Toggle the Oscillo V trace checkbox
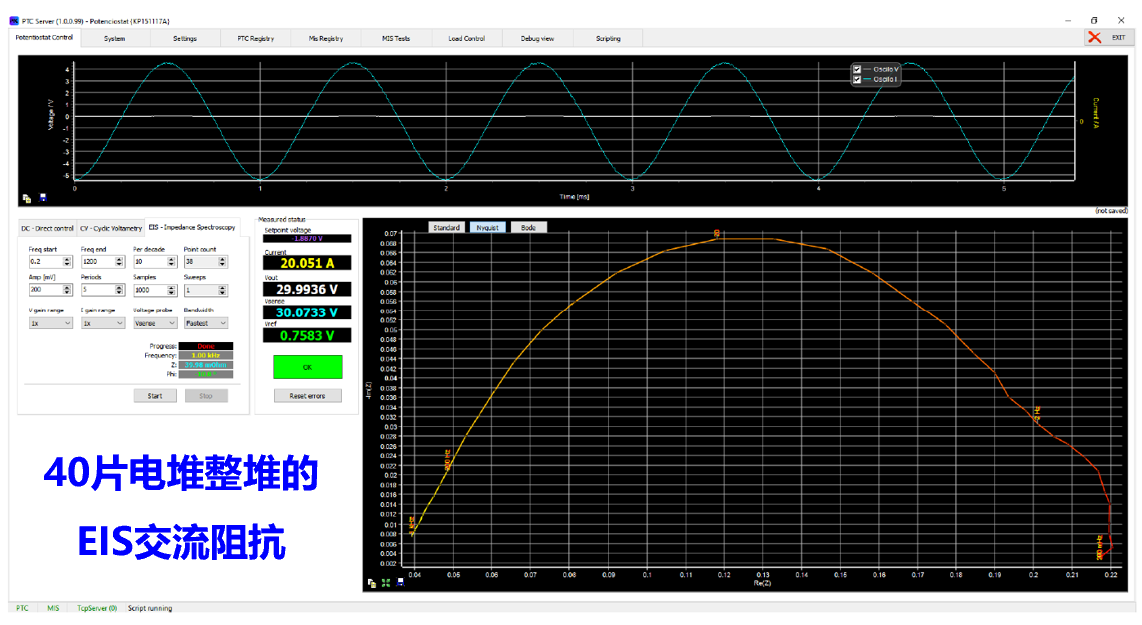Image resolution: width=1142 pixels, height=625 pixels. (x=857, y=69)
